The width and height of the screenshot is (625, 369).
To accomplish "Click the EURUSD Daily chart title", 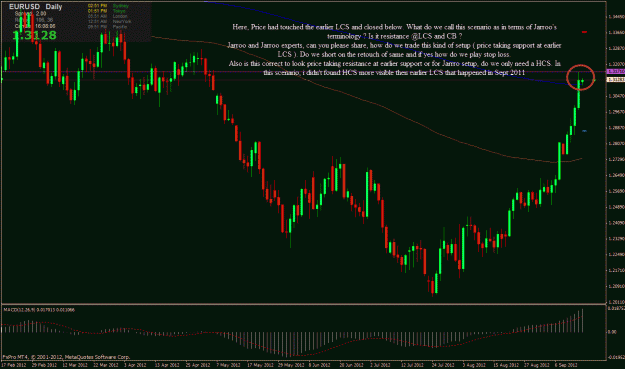I will tap(35, 7).
